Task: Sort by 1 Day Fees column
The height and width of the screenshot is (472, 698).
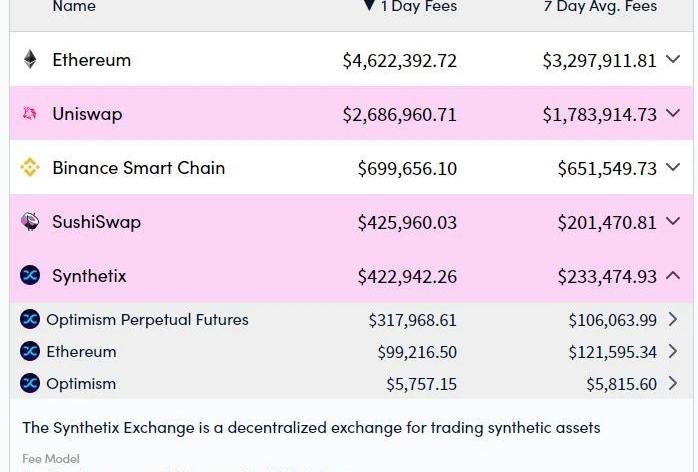Action: [x=410, y=7]
